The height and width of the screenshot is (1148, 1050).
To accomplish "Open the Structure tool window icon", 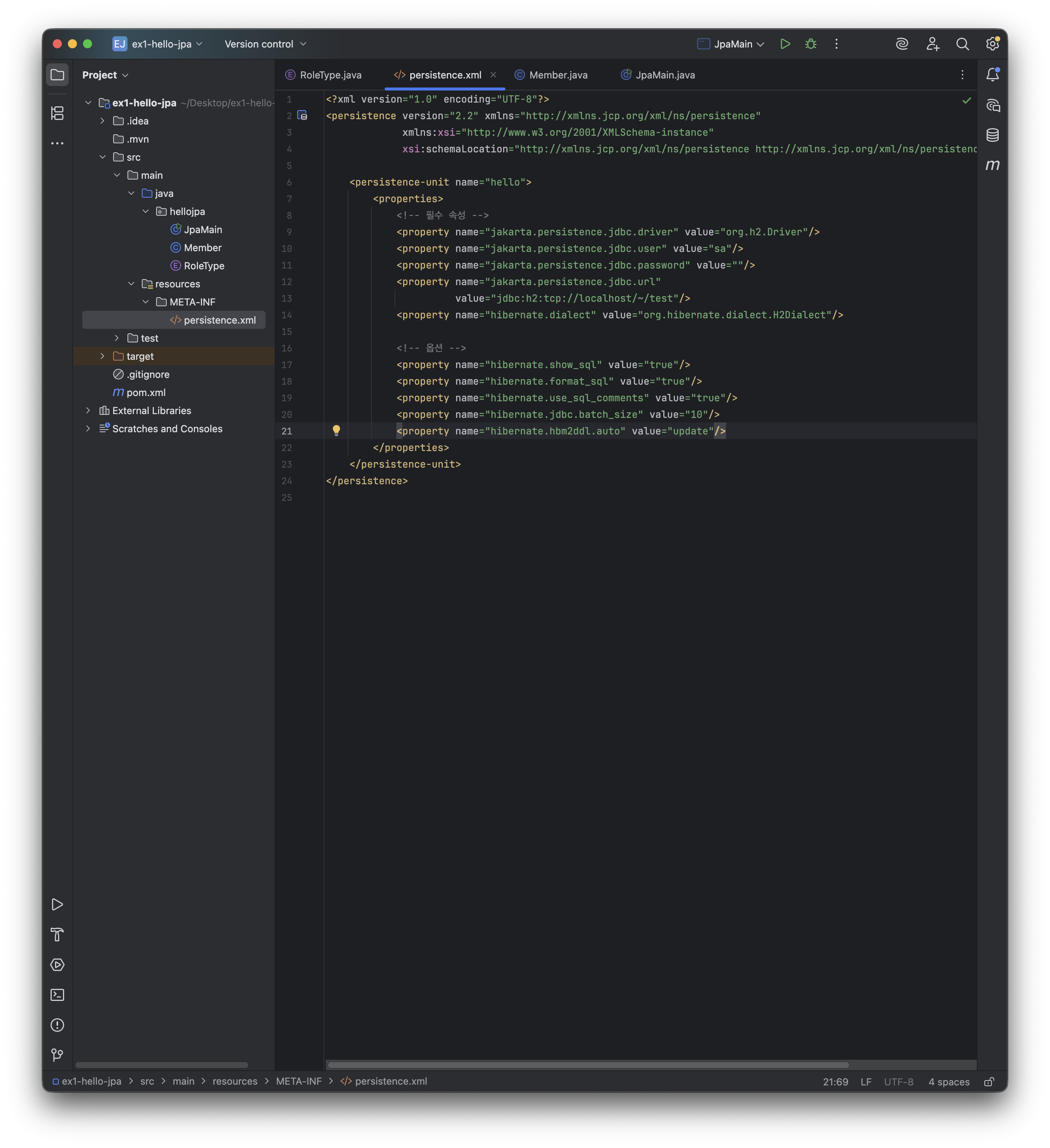I will 57,113.
